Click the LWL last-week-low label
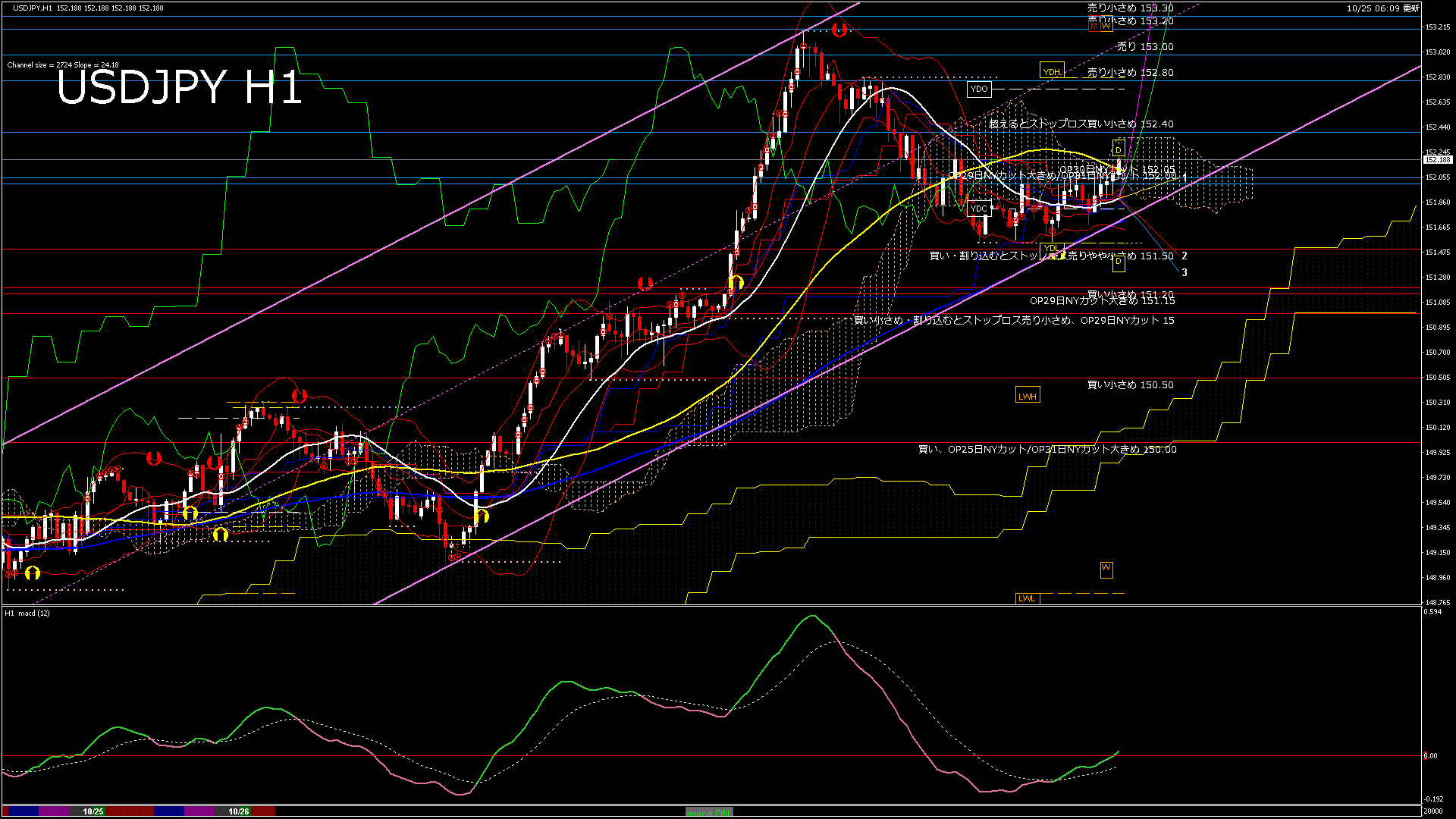Screen dimensions: 1456x819 (x=1027, y=598)
